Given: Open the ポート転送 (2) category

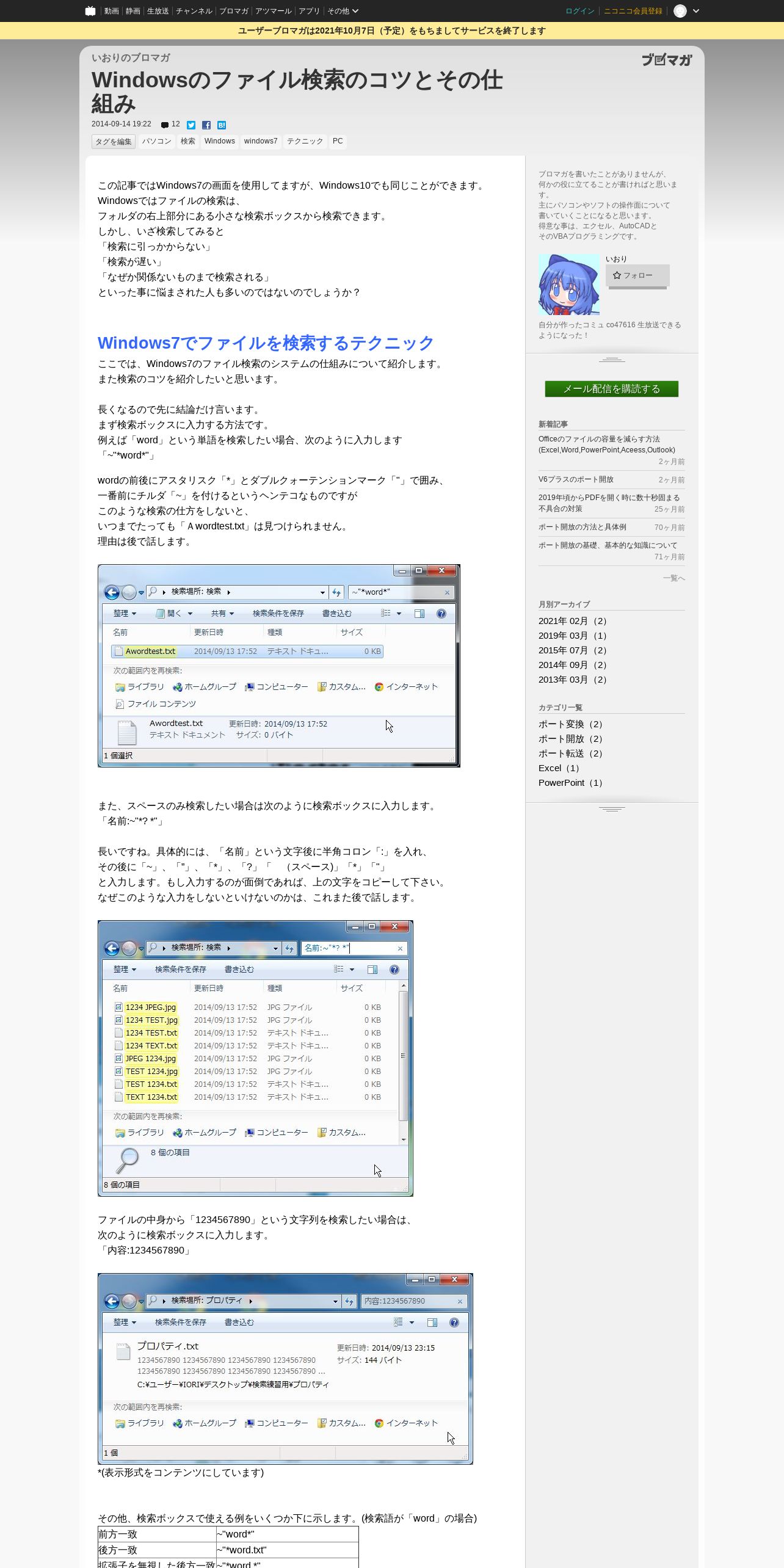Looking at the screenshot, I should click(570, 753).
